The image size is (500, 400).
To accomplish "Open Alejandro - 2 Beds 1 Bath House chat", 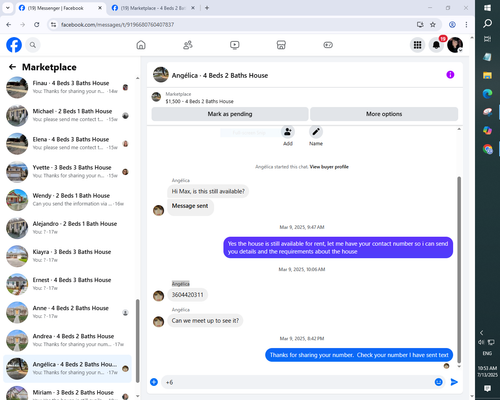I will point(68,228).
